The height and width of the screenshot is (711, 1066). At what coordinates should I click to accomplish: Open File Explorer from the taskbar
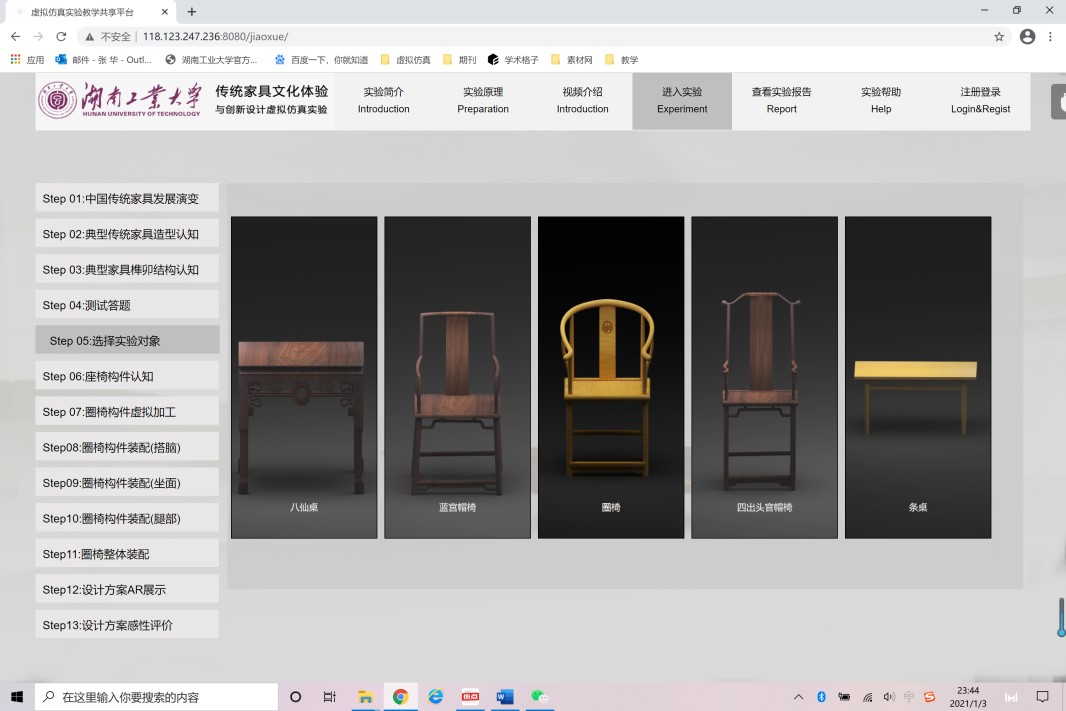365,697
